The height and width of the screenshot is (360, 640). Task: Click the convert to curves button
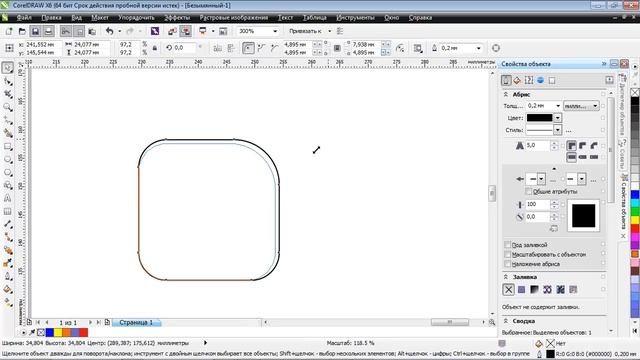pyautogui.click(x=496, y=48)
